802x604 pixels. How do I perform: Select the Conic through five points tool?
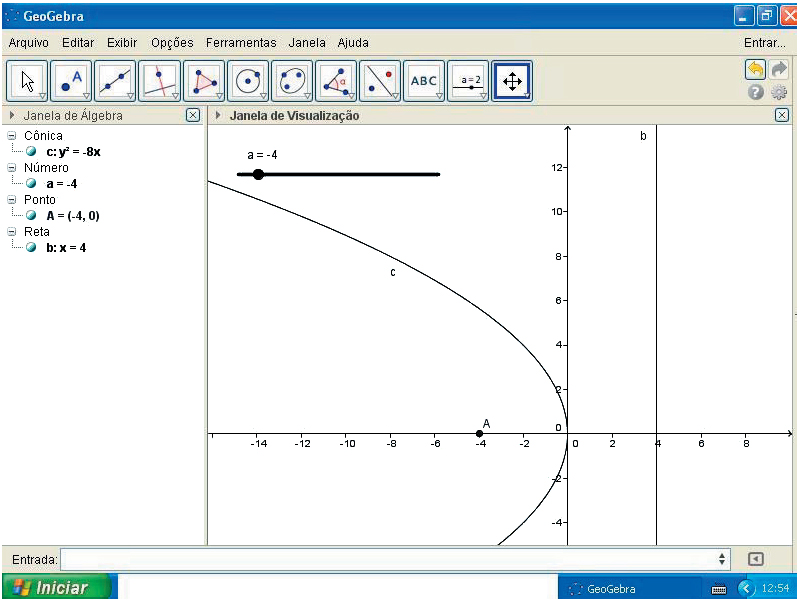tap(292, 81)
